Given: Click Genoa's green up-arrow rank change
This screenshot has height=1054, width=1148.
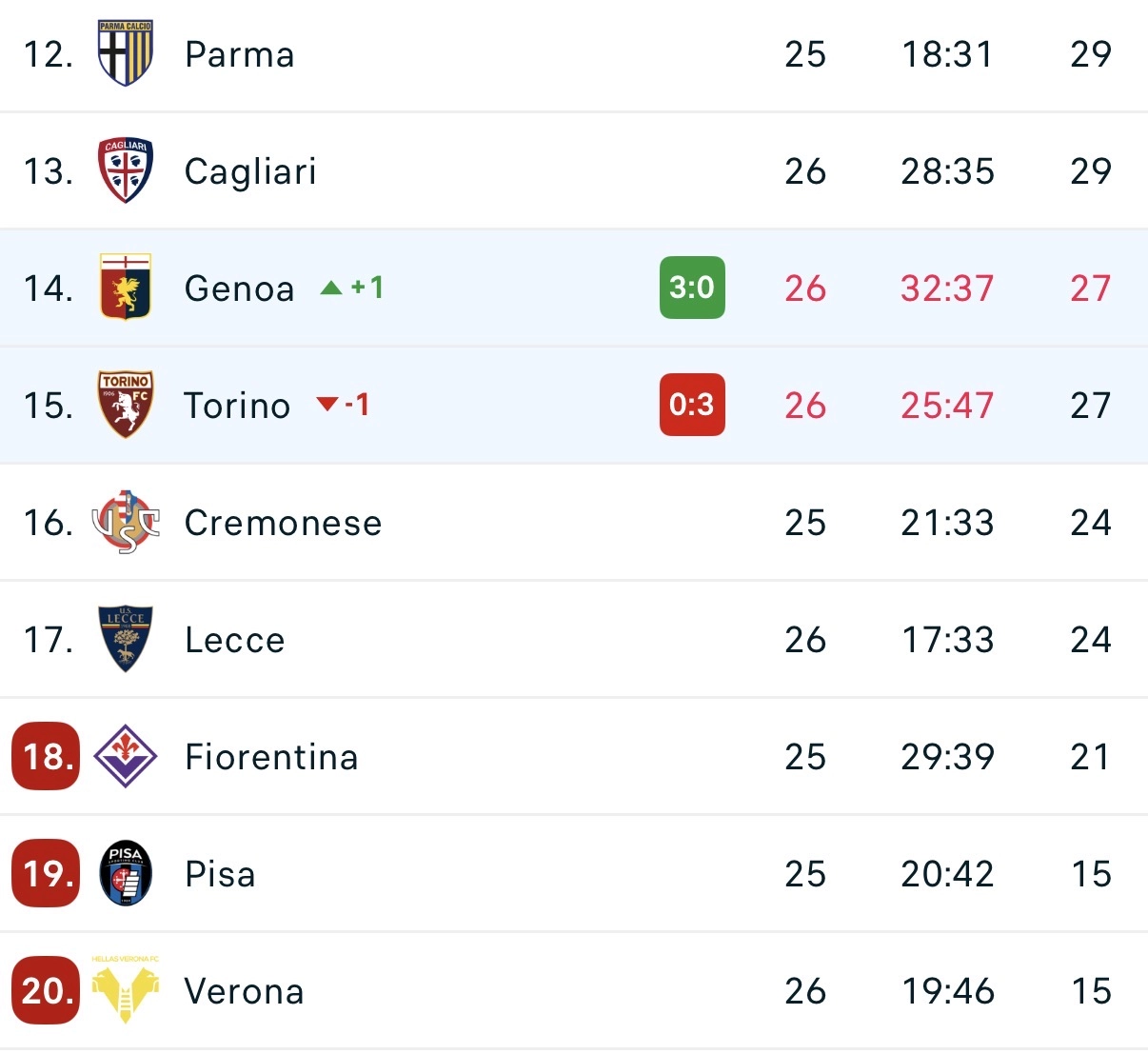Looking at the screenshot, I should [x=352, y=288].
